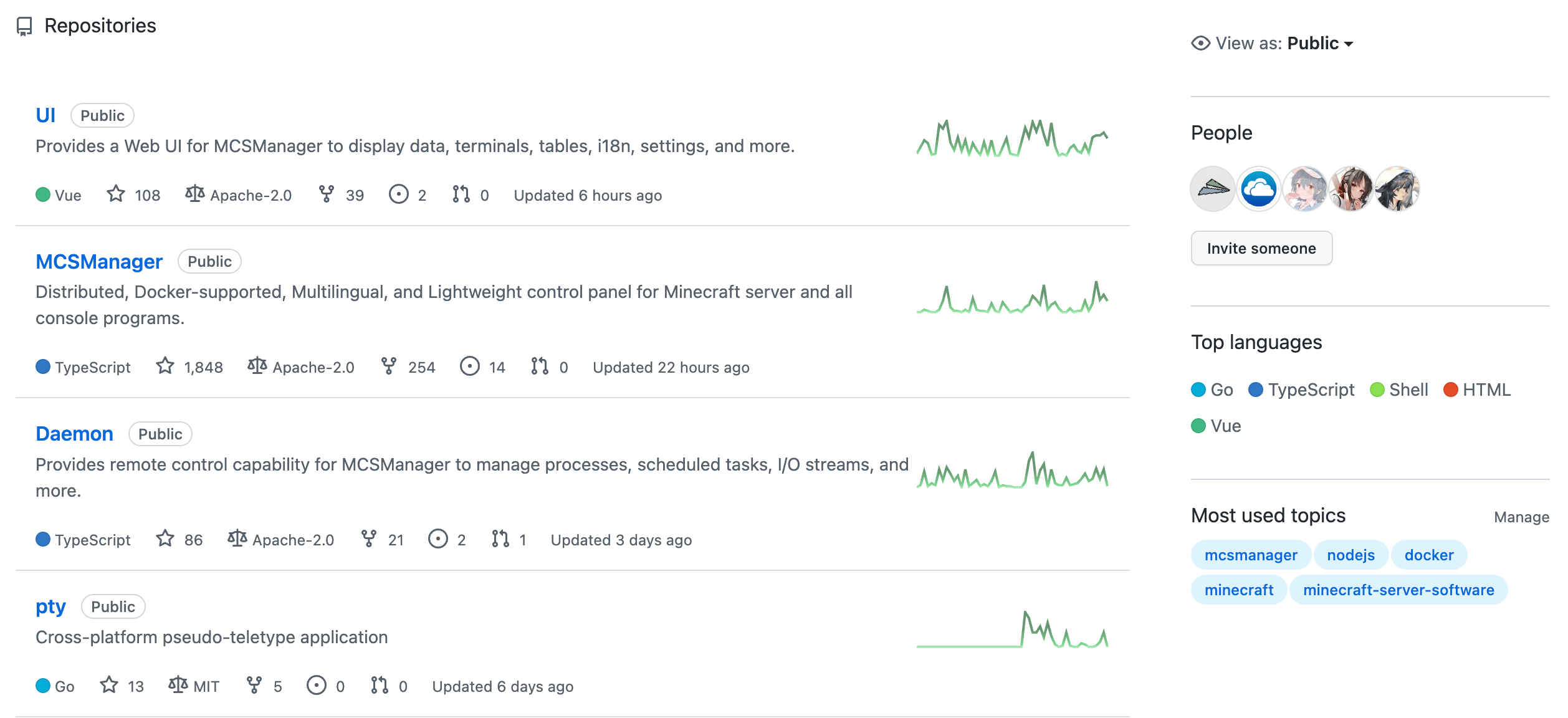
Task: Click the star icon for pty repo
Action: tap(109, 686)
